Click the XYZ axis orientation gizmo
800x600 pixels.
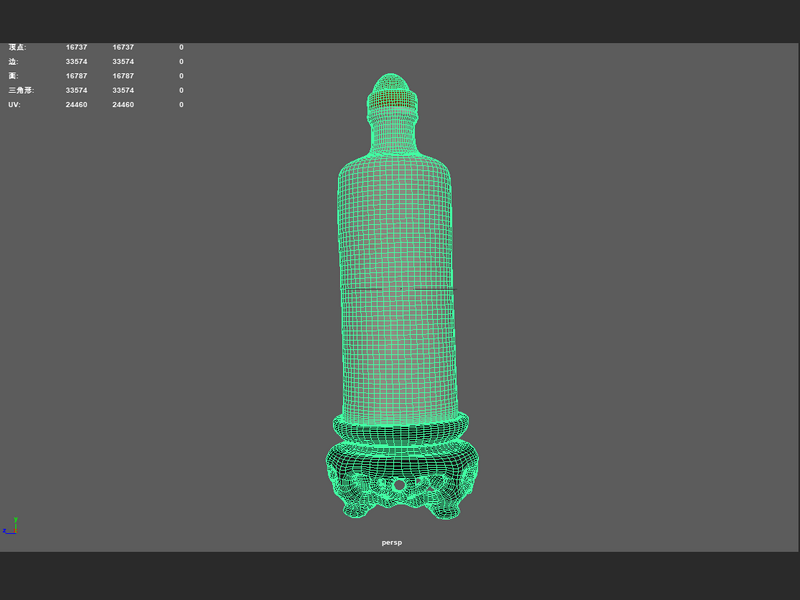pyautogui.click(x=10, y=526)
